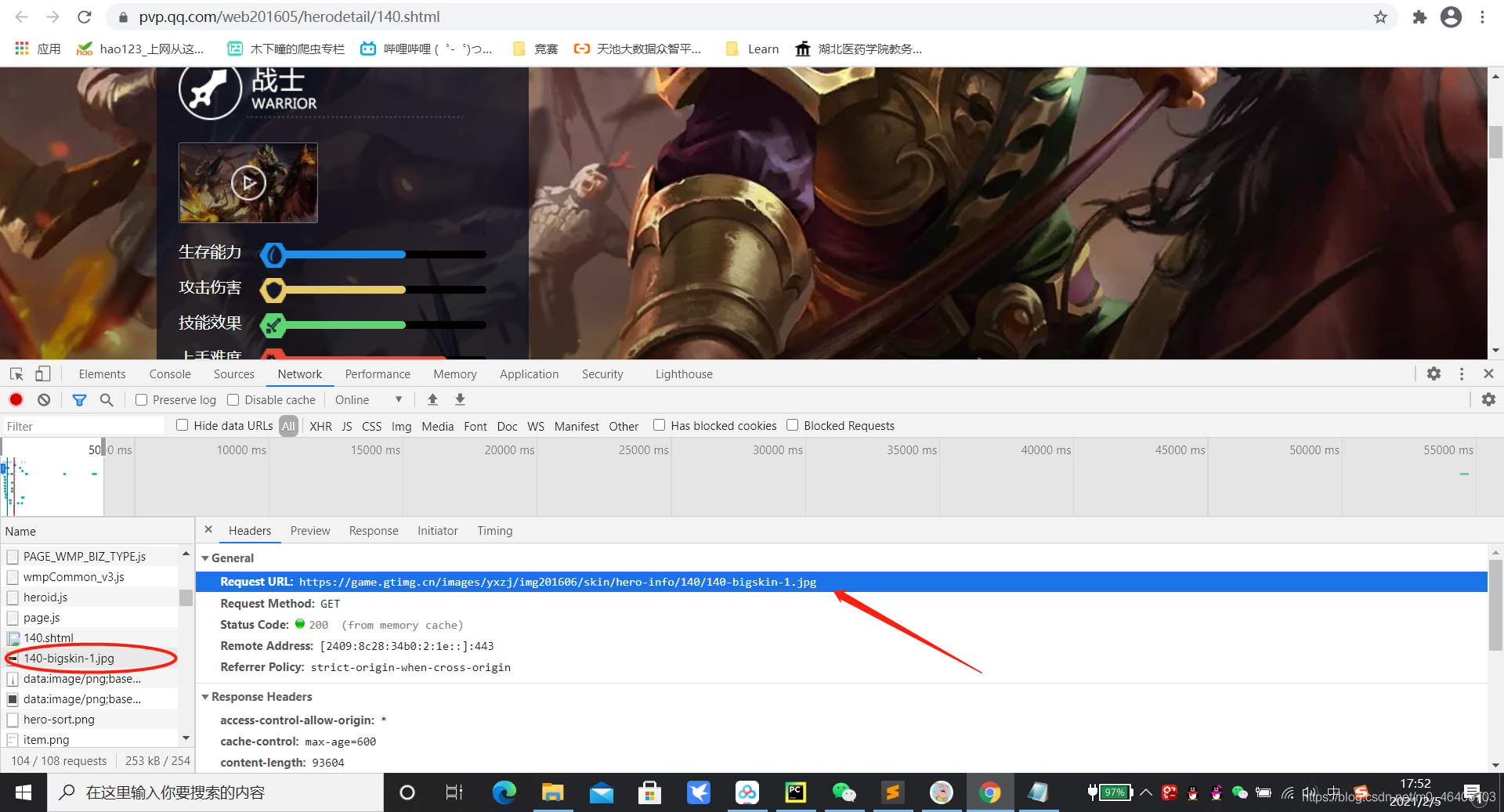This screenshot has height=812, width=1504.
Task: Open Windows Start menu
Action: click(23, 792)
